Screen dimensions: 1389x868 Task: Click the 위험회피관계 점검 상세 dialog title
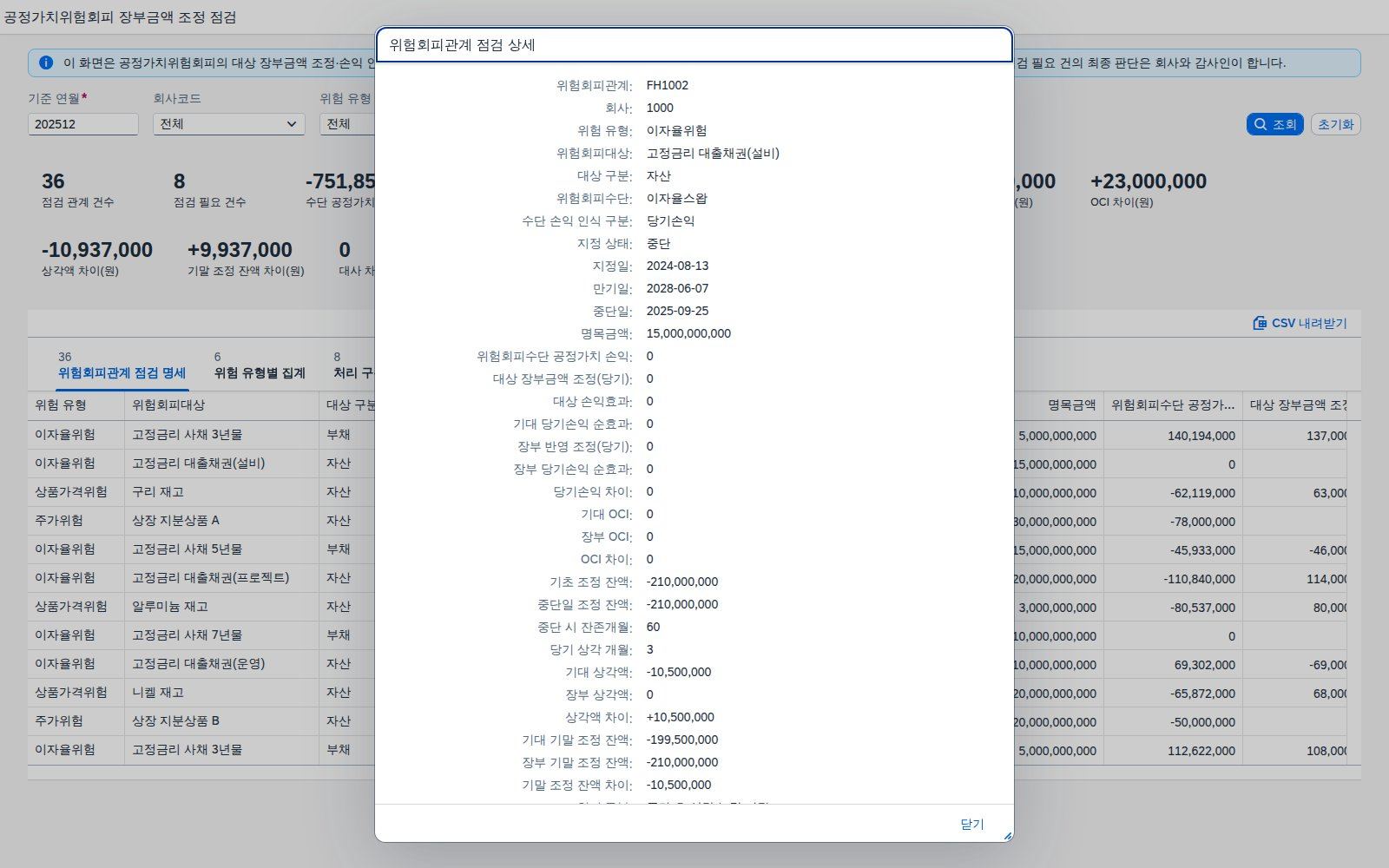click(462, 45)
